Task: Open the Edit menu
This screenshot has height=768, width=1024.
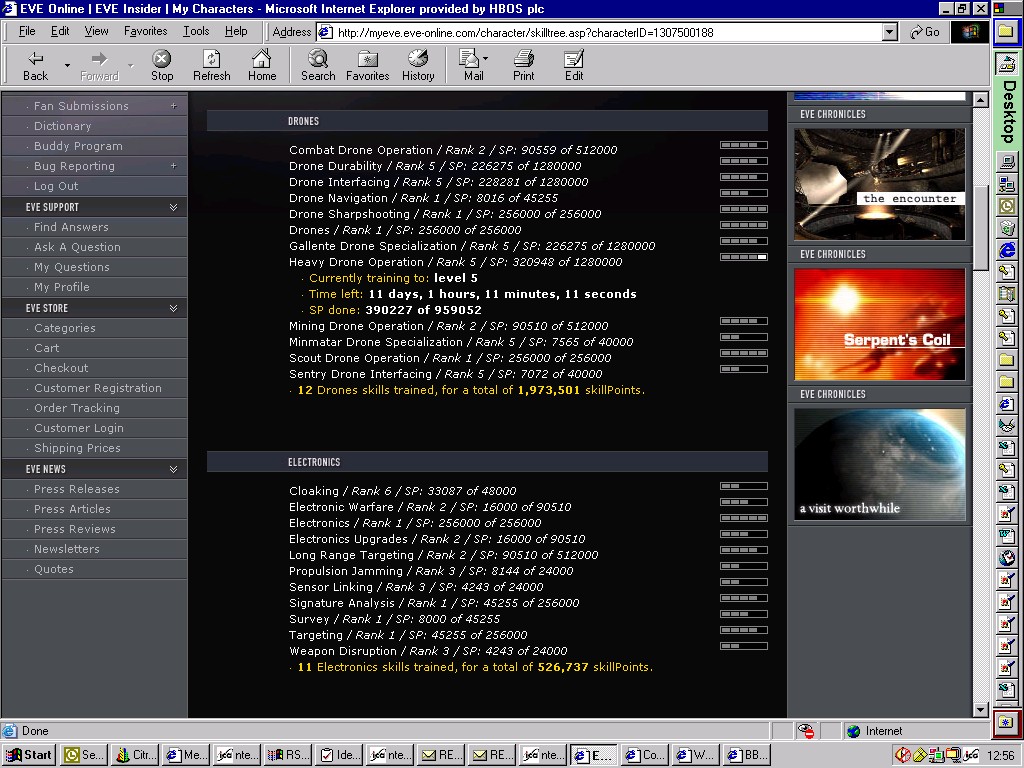Action: coord(60,31)
